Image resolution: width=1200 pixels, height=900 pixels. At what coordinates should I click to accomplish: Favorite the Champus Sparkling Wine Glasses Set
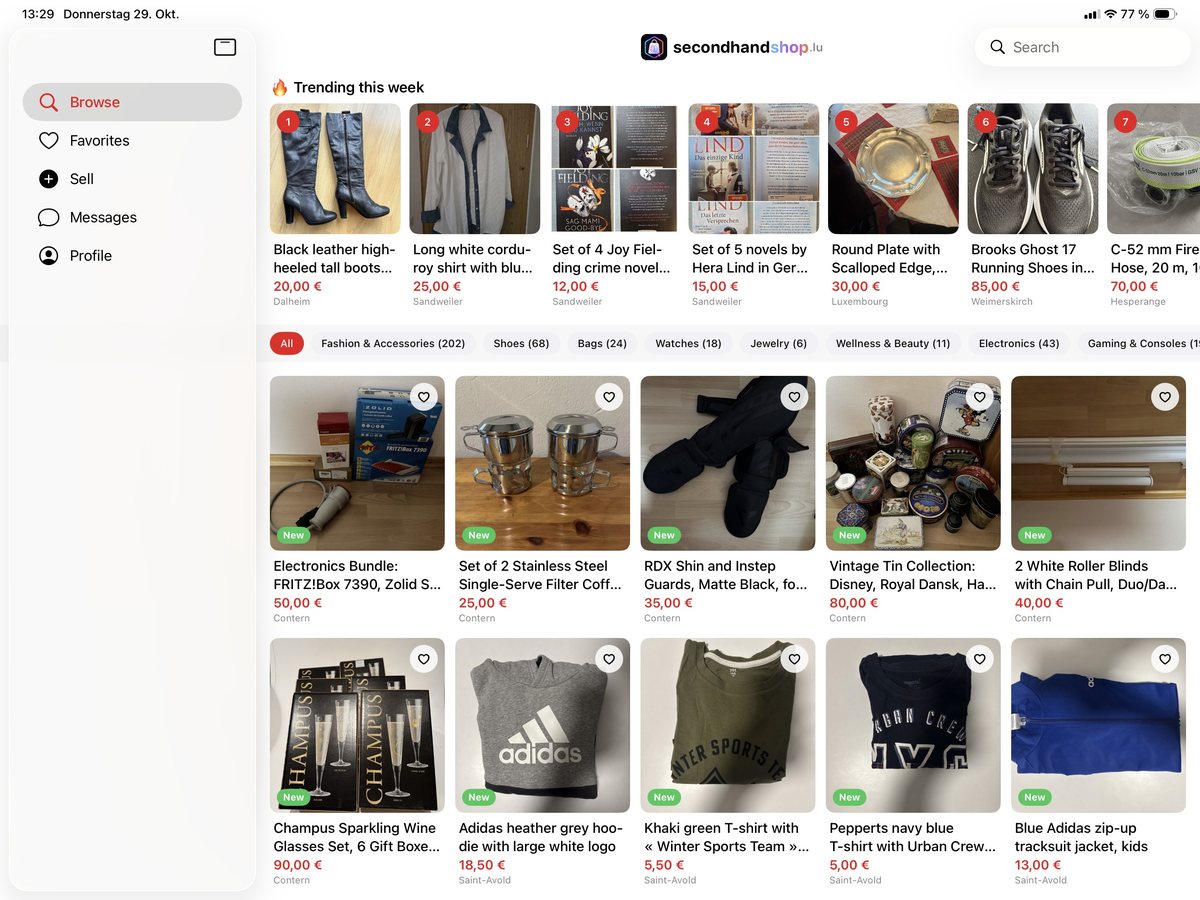tap(424, 659)
